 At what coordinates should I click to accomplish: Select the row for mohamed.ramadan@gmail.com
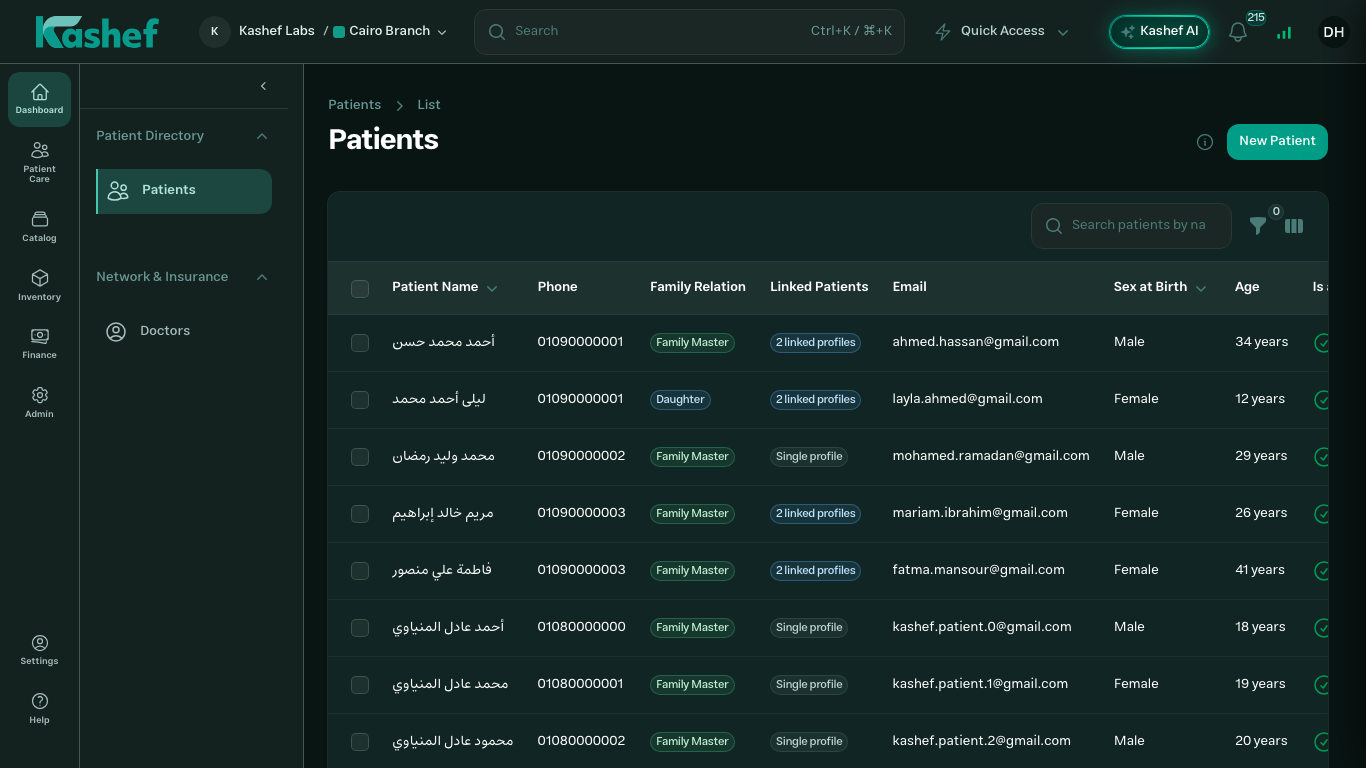(x=360, y=457)
